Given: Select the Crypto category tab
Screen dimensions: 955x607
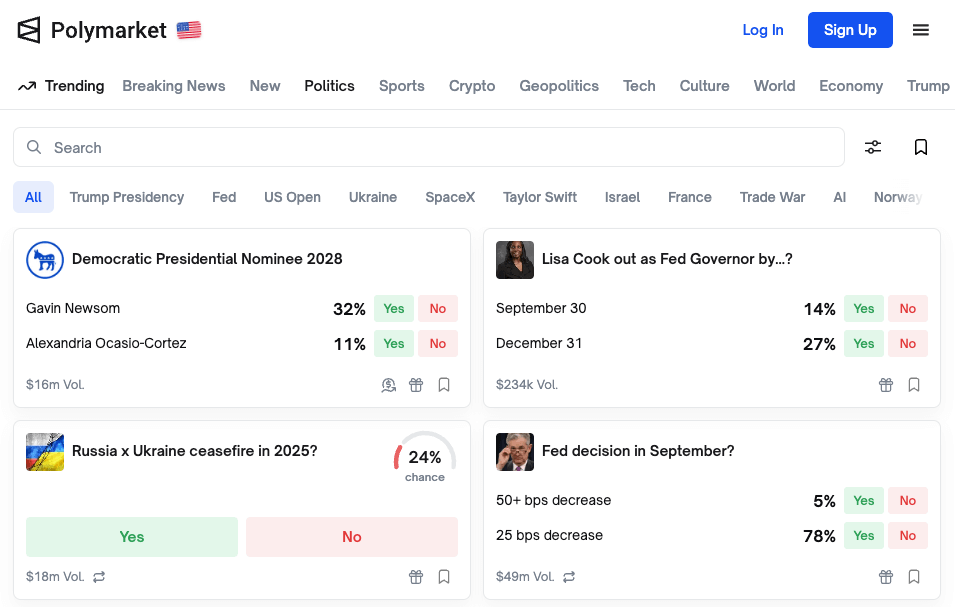Looking at the screenshot, I should (x=471, y=86).
